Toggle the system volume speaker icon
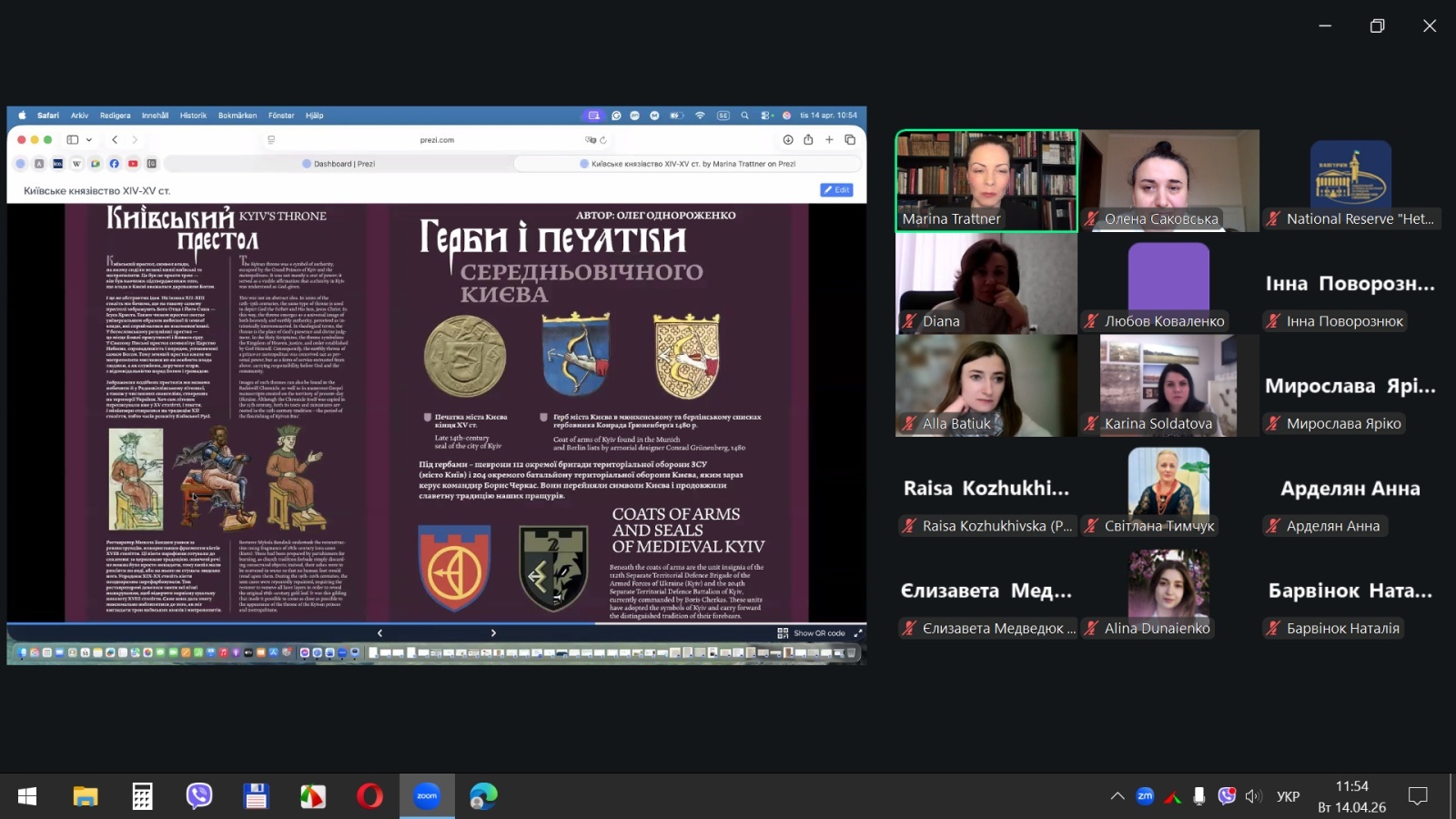1456x819 pixels. pos(1253,796)
